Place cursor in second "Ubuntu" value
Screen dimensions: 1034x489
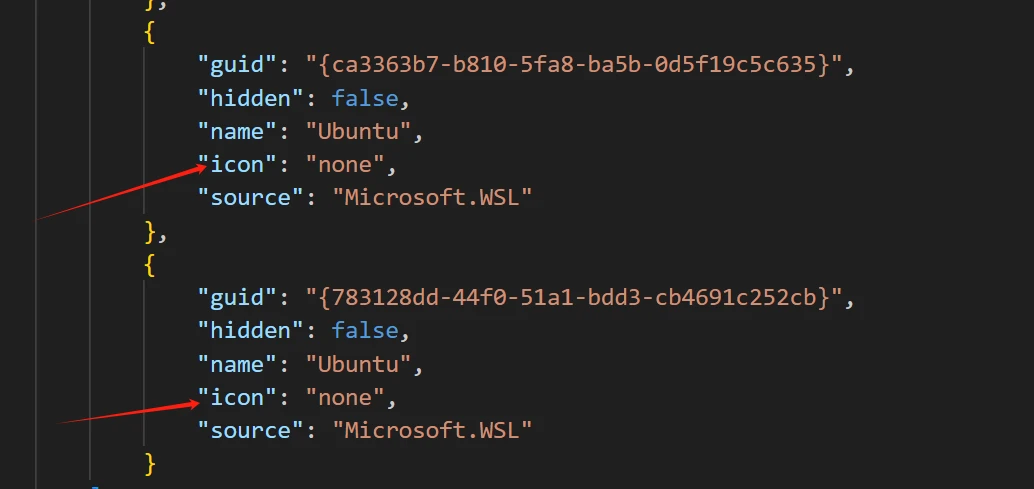point(359,364)
